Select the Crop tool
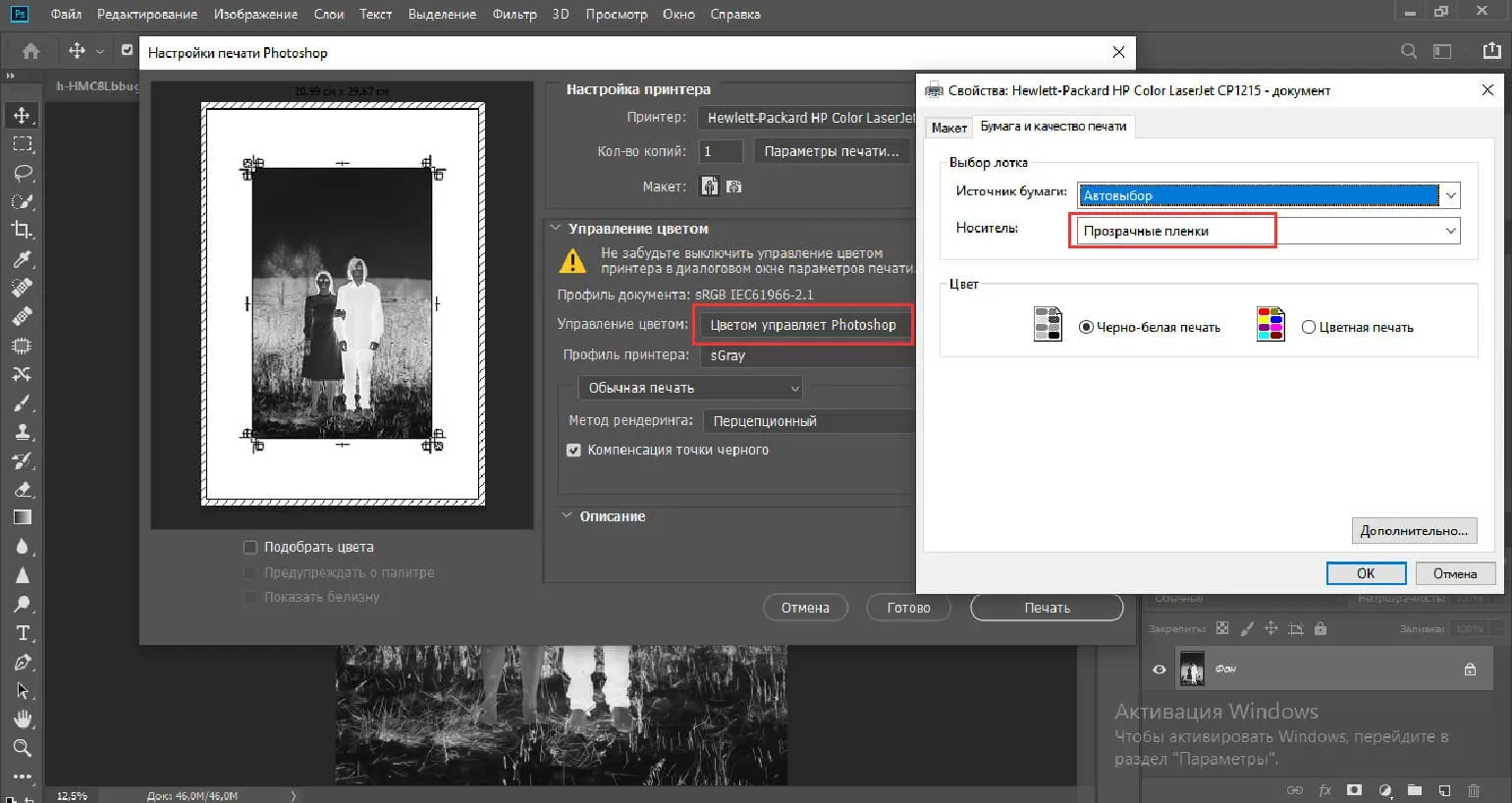Screen dimensions: 1512x803 coord(22,230)
